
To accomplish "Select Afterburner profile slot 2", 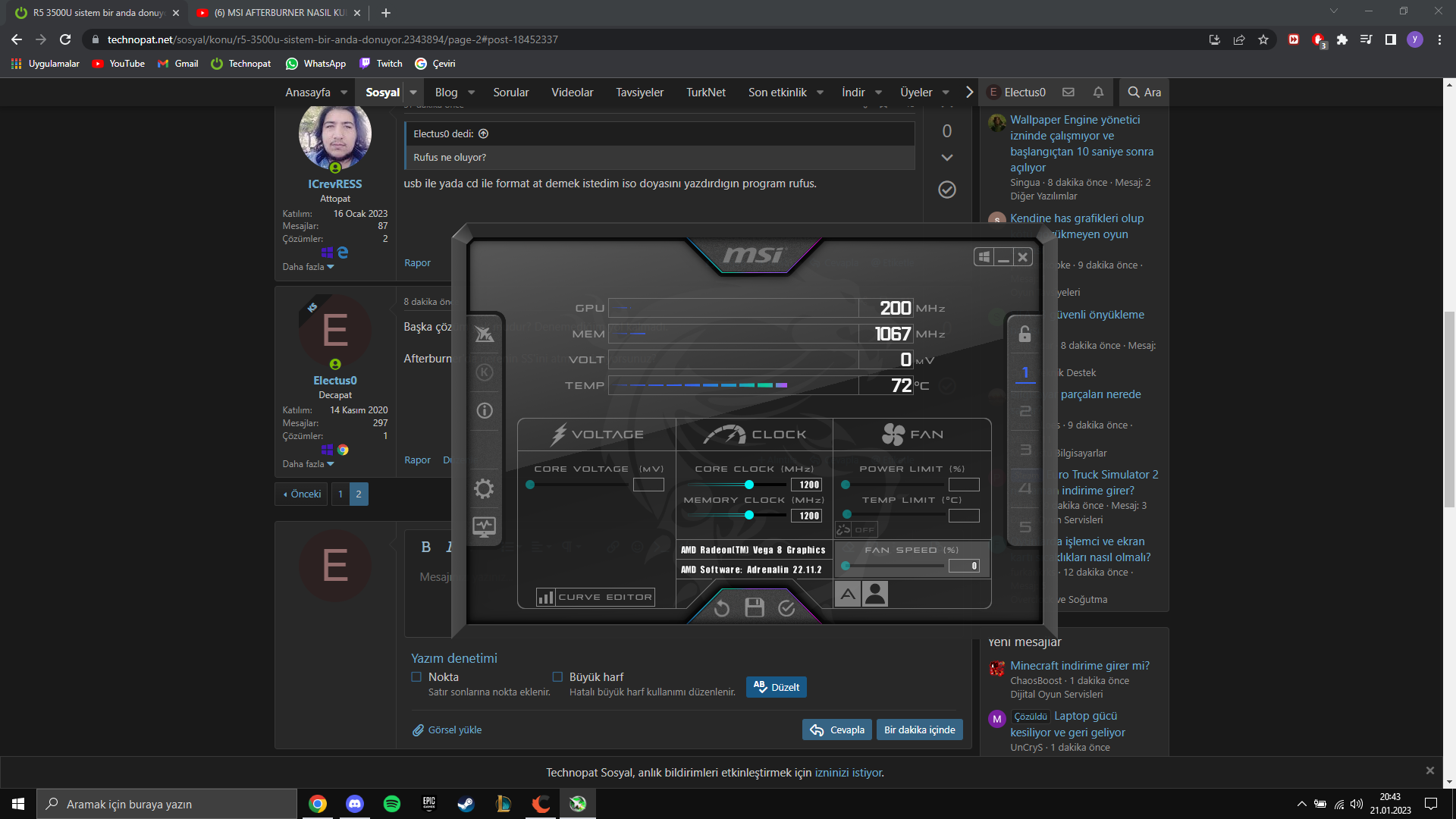I will 1025,411.
